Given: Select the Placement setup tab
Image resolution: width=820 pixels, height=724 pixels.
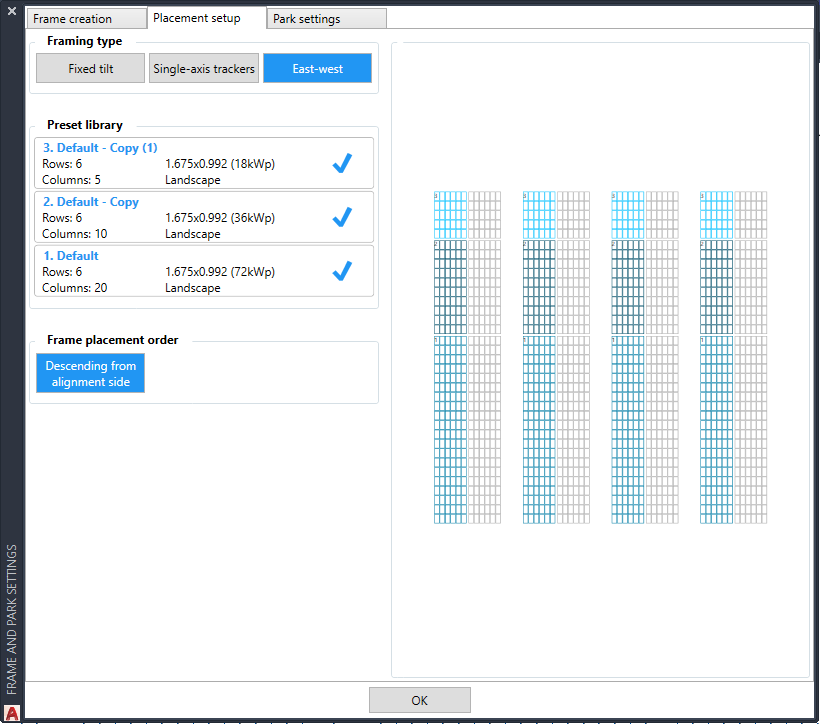Looking at the screenshot, I should (197, 18).
